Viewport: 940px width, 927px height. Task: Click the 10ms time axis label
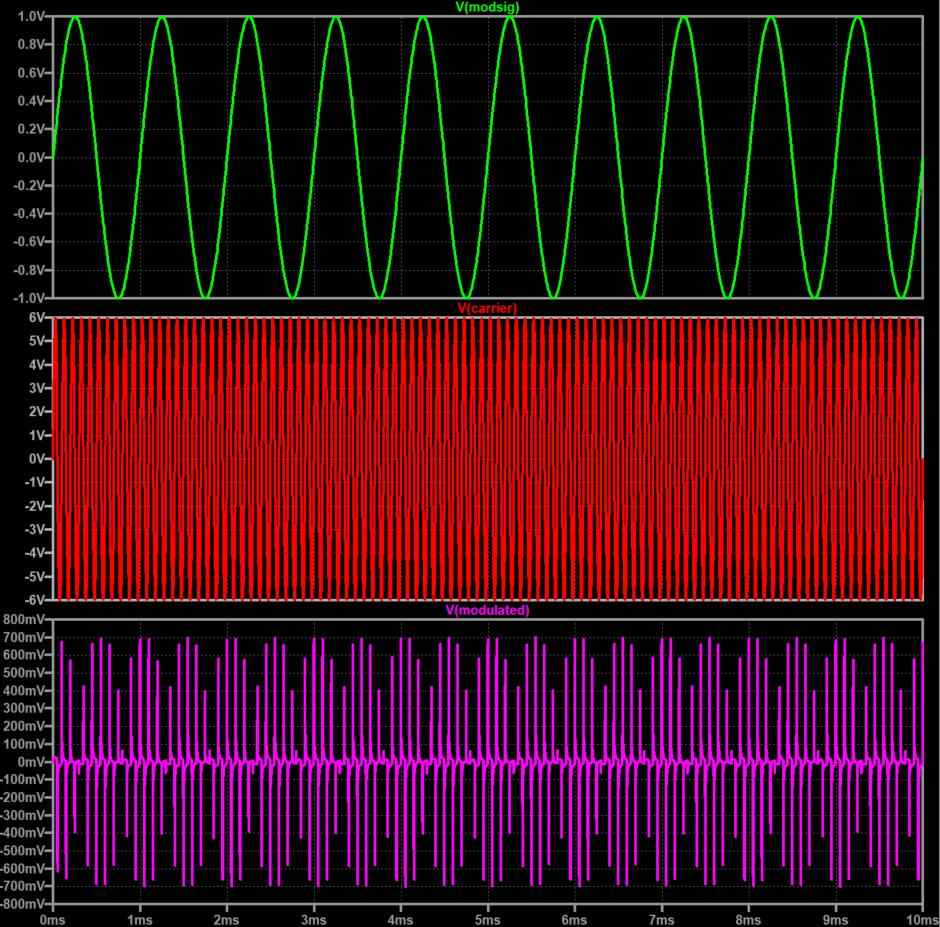pos(923,920)
